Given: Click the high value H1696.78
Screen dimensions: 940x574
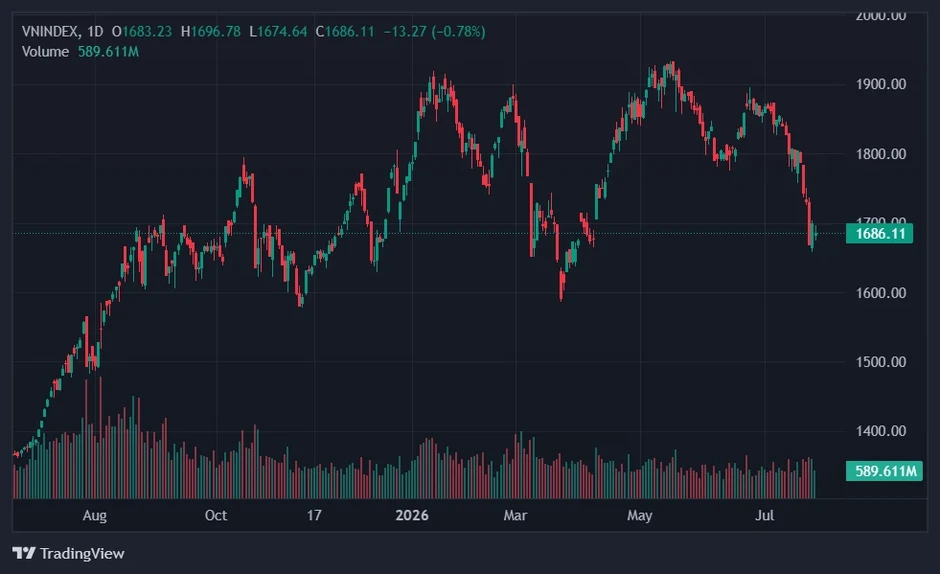Looking at the screenshot, I should pyautogui.click(x=211, y=31).
